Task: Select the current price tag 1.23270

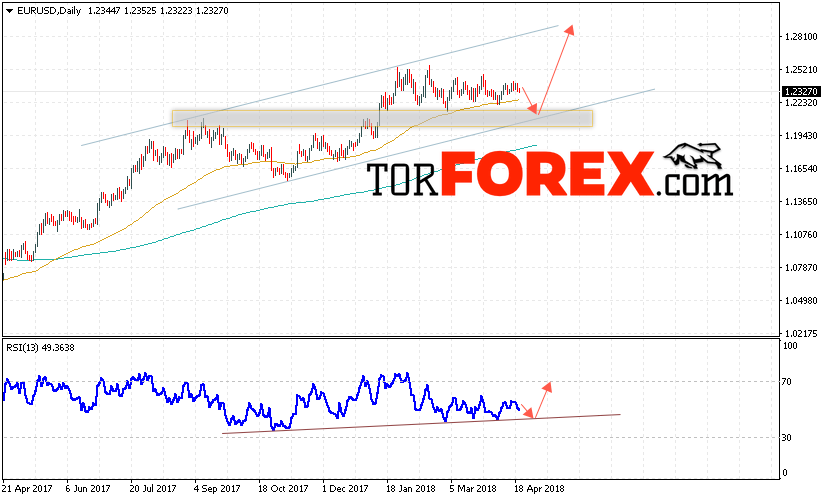Action: click(x=800, y=92)
